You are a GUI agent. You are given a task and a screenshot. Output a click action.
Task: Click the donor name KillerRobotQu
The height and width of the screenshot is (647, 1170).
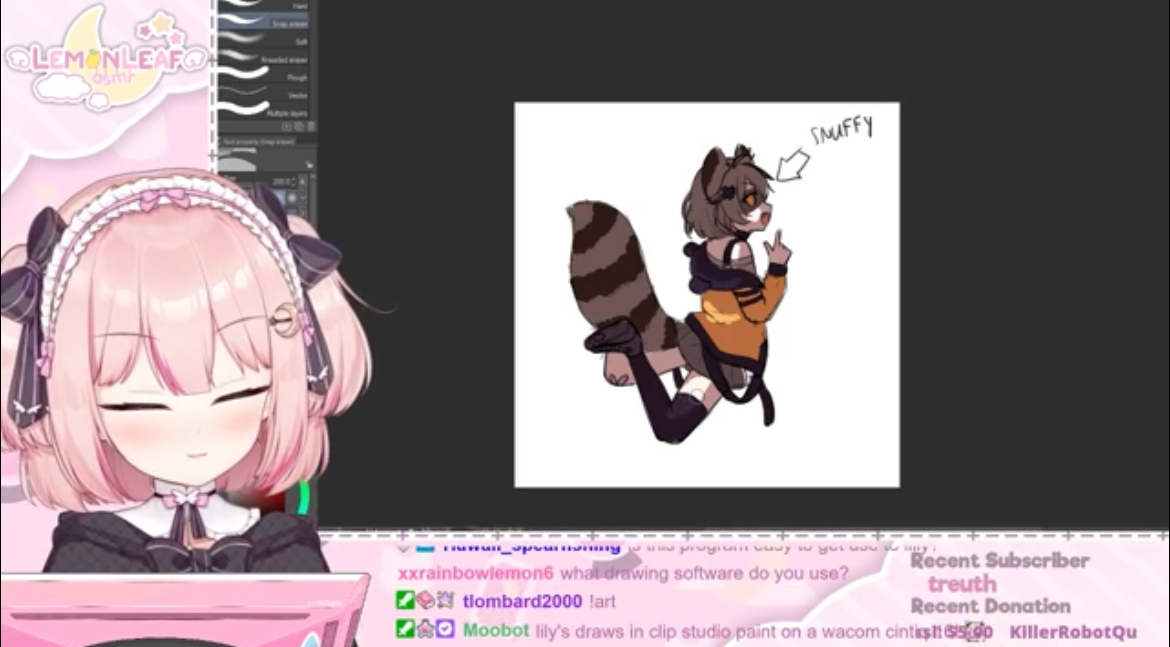coord(1073,632)
